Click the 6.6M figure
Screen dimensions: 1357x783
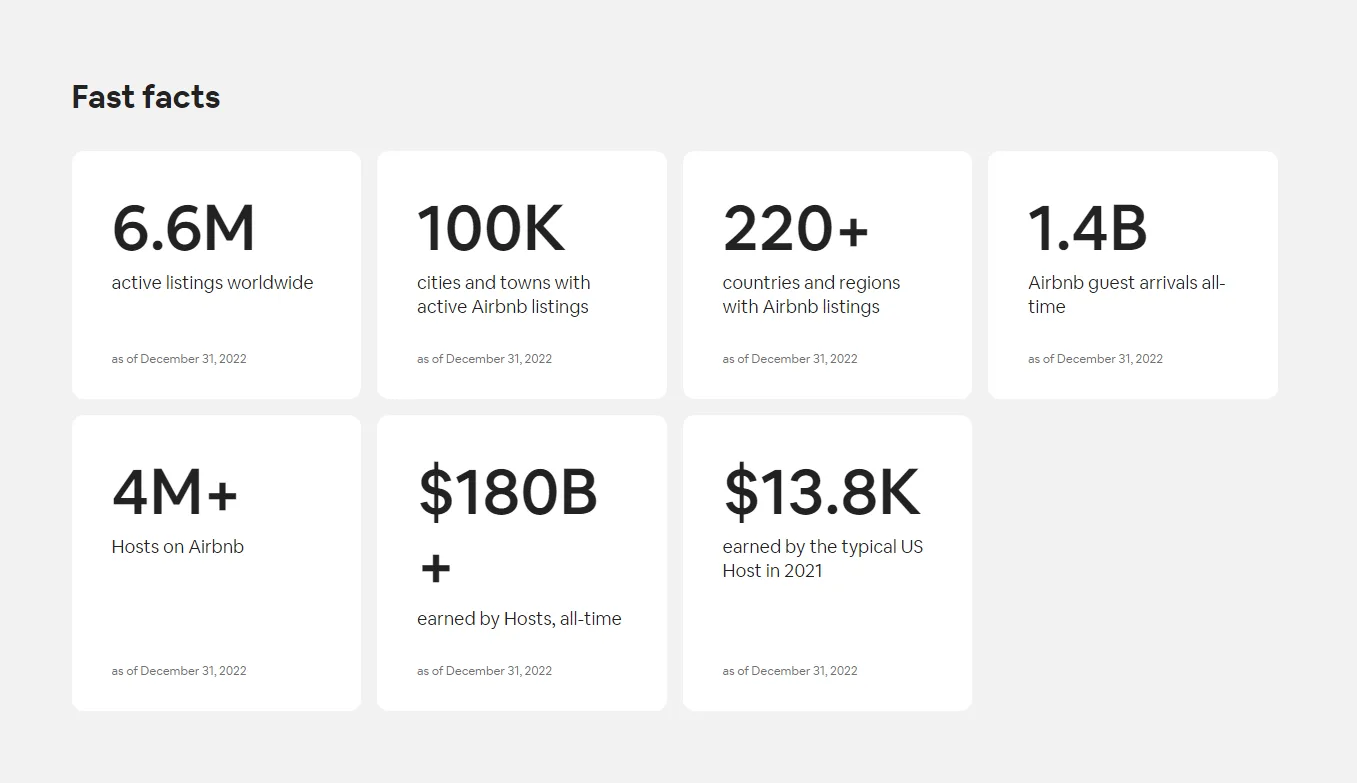[x=184, y=229]
